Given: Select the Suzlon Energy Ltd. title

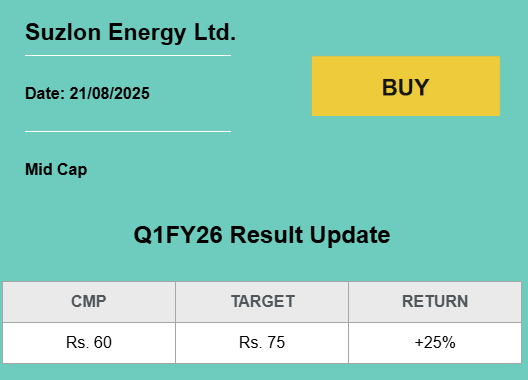Looking at the screenshot, I should (x=130, y=32).
